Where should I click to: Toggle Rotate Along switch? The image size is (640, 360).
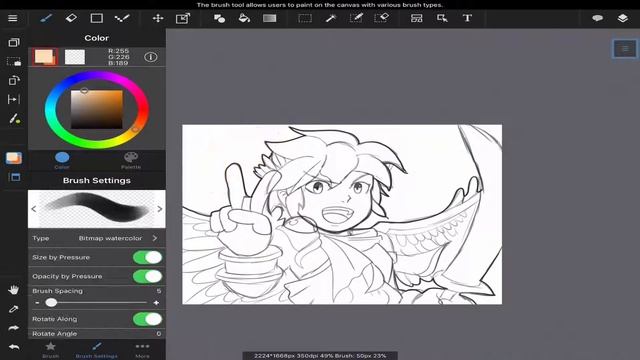tap(148, 319)
